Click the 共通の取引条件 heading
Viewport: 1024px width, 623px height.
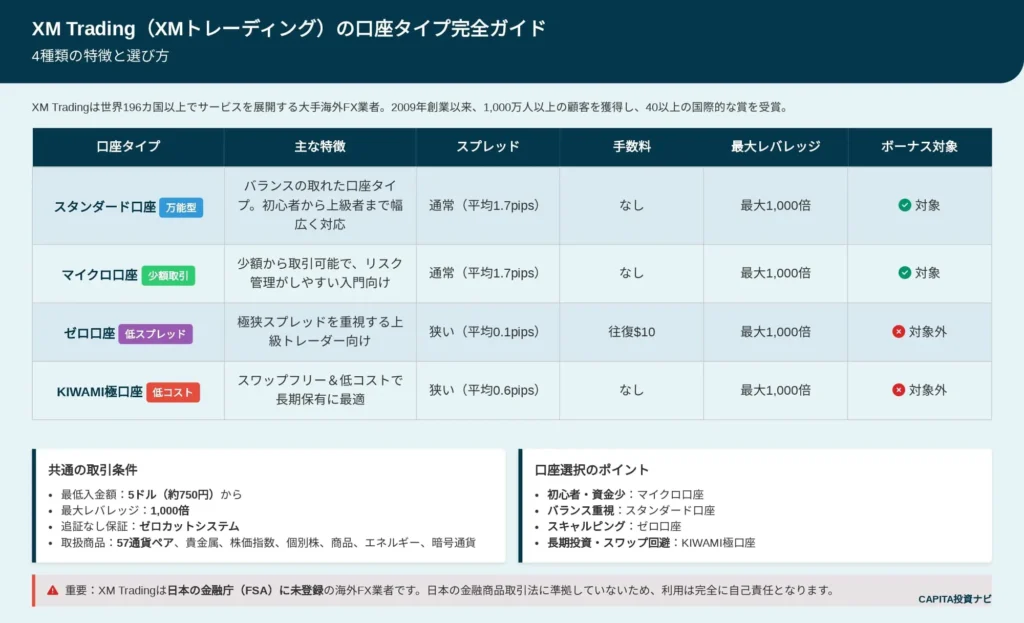[93, 470]
